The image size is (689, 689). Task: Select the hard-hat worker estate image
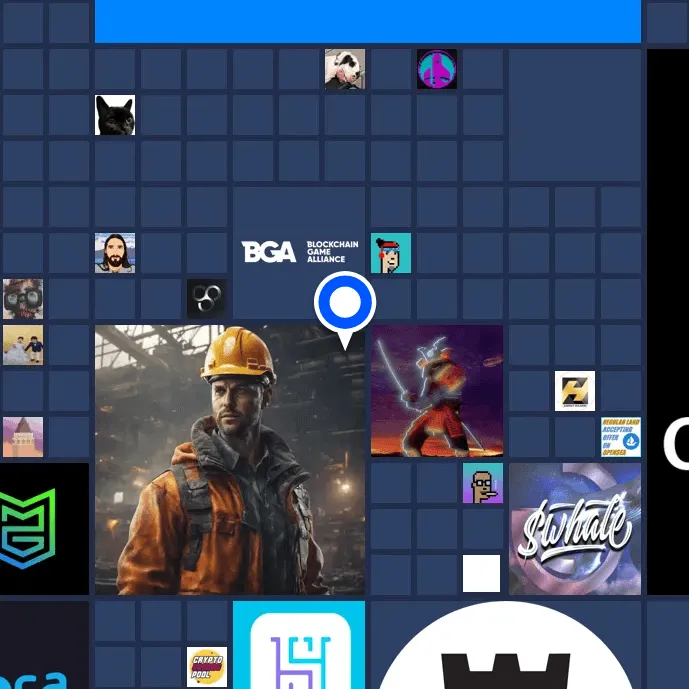click(230, 460)
